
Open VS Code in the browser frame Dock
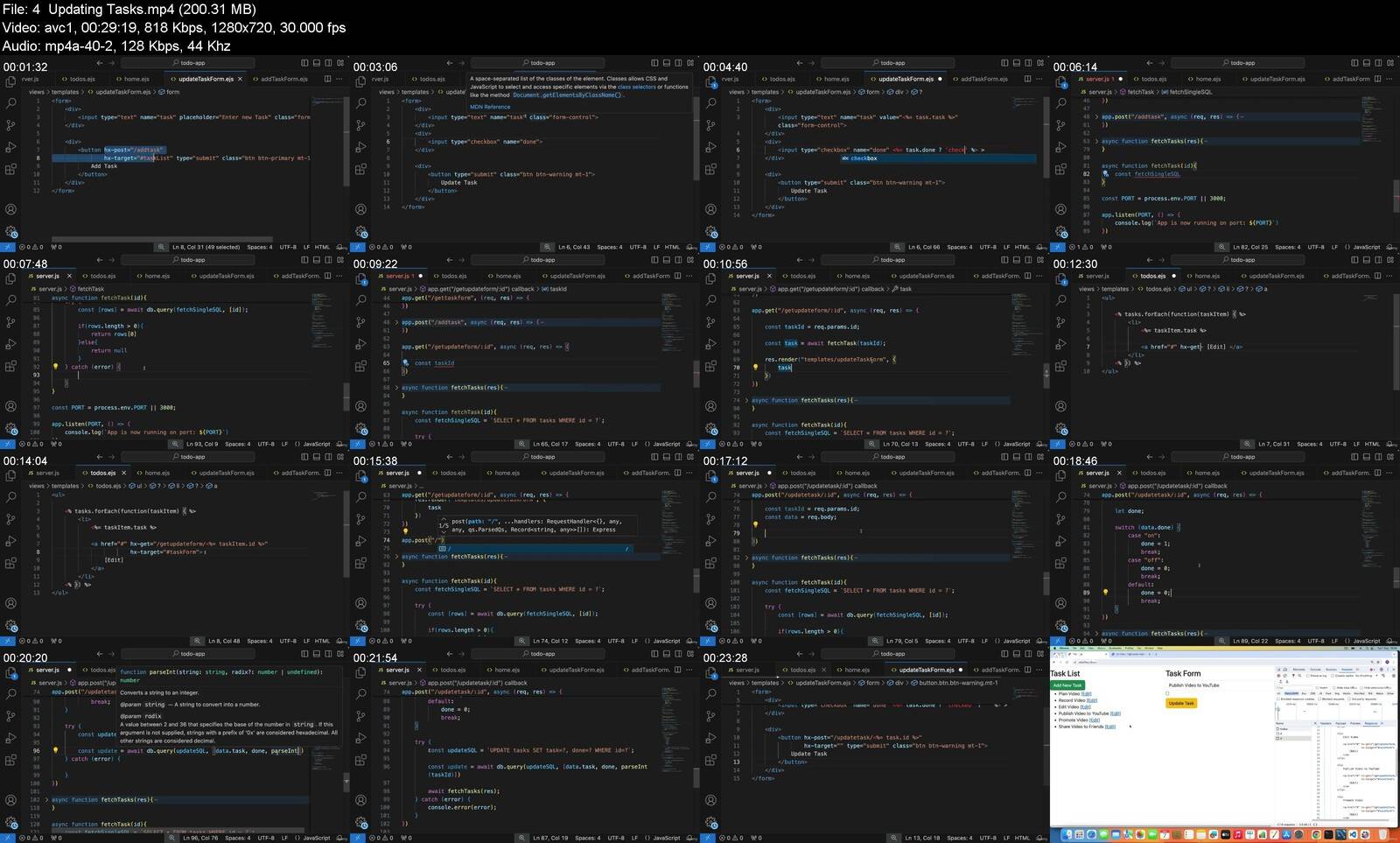click(1353, 834)
